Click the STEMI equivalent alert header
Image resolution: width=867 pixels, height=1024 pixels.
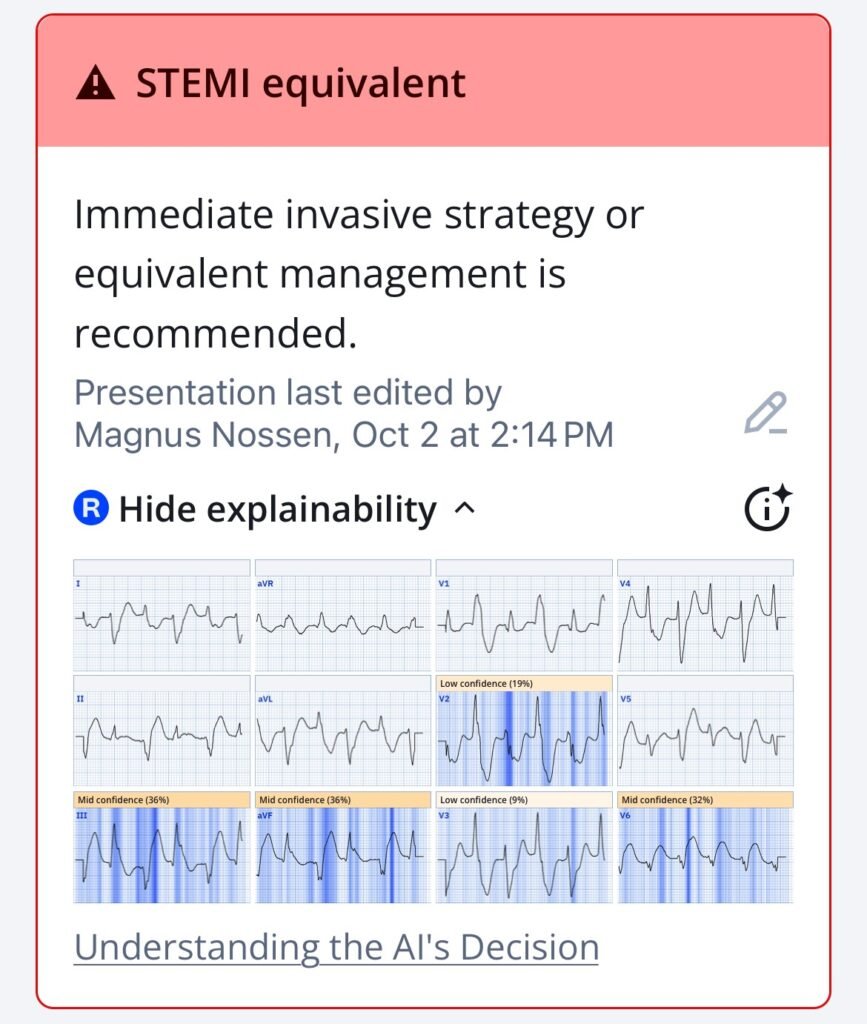pos(433,84)
